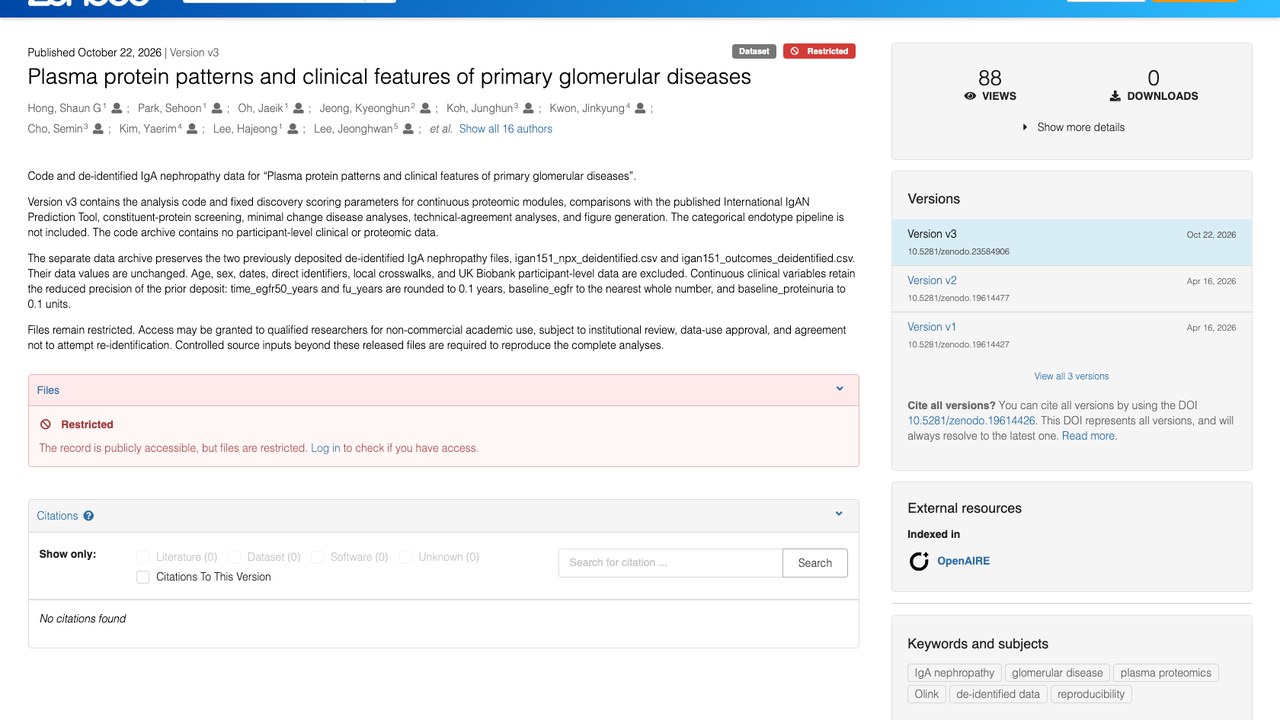Screen dimensions: 1280x720
Task: Click the person icon beside Park, Sehoon
Action: click(x=217, y=108)
